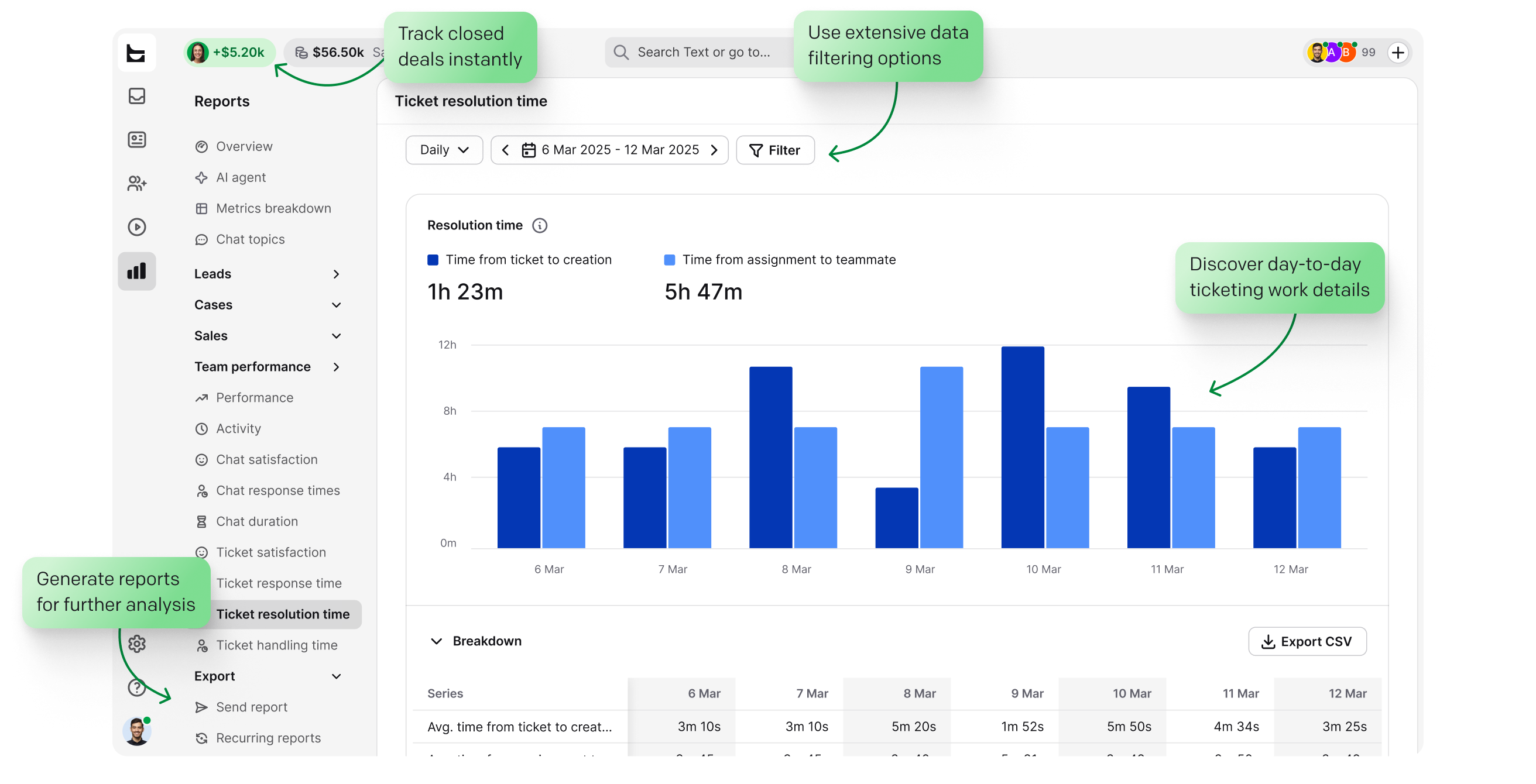Click the Avg. time from ticket to creat... row
Image resolution: width=1536 pixels, height=784 pixels.
tap(897, 727)
